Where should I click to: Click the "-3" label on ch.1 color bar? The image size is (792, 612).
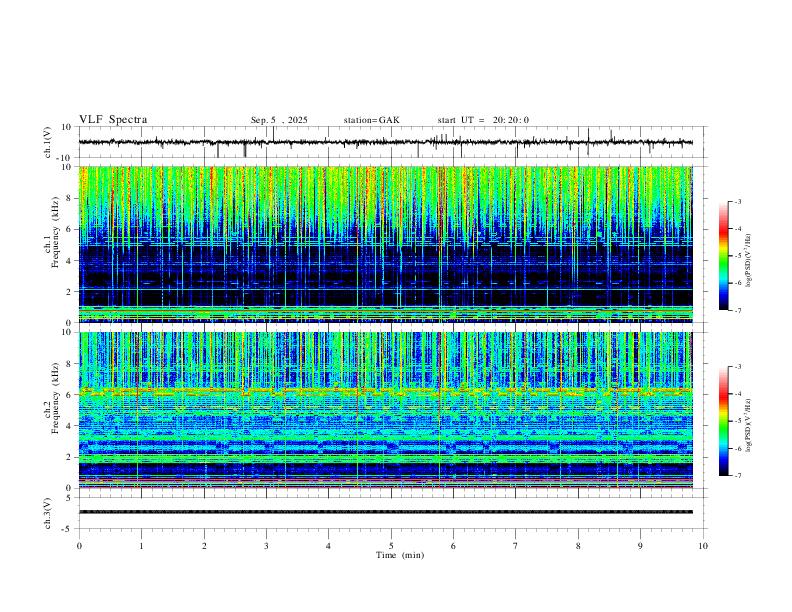tap(737, 201)
